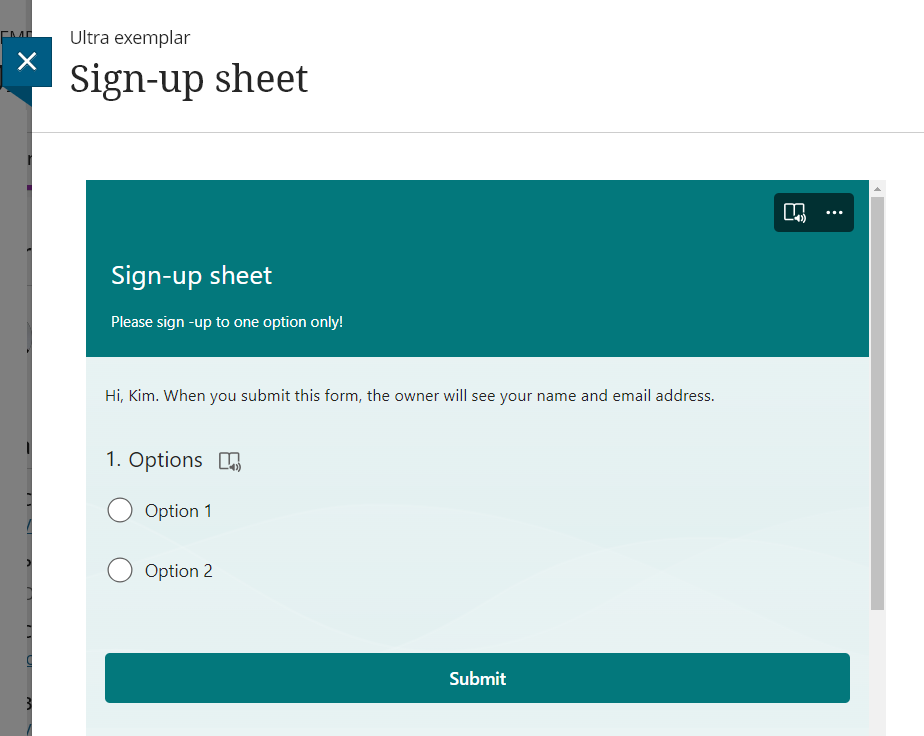Click the 1. Options question label

coord(154,460)
